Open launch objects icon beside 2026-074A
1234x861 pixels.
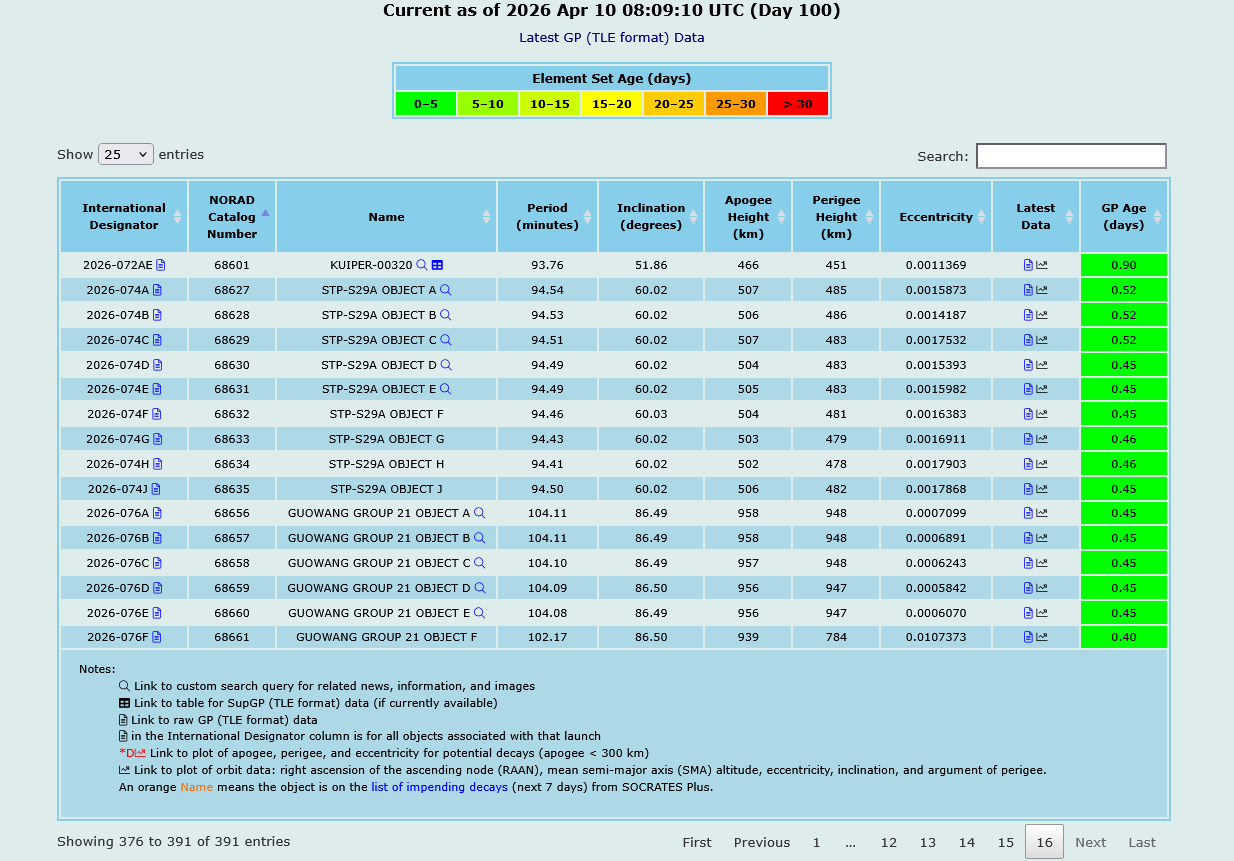tap(158, 290)
